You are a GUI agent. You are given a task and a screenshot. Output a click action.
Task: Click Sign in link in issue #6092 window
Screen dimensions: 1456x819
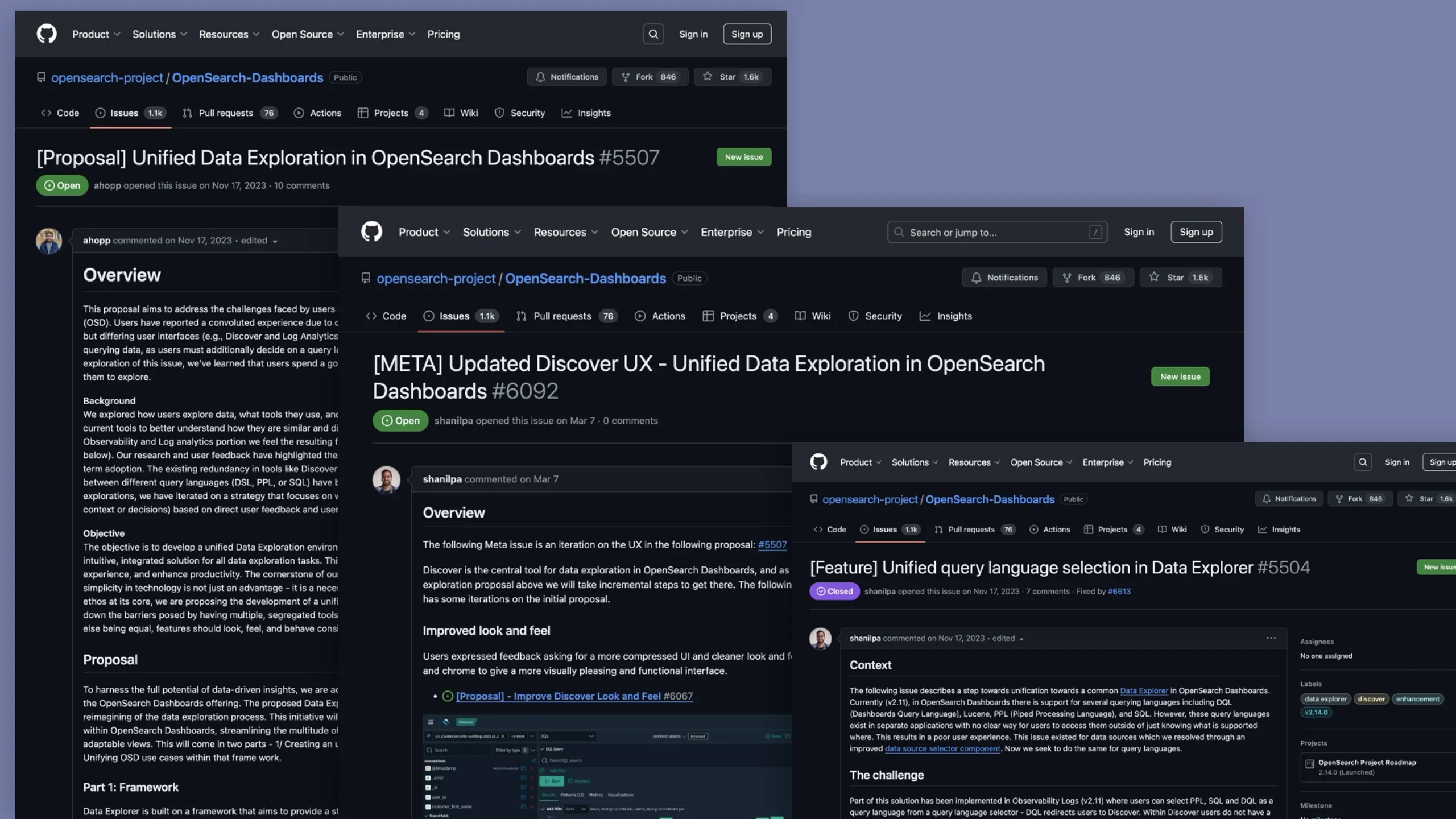click(1139, 232)
